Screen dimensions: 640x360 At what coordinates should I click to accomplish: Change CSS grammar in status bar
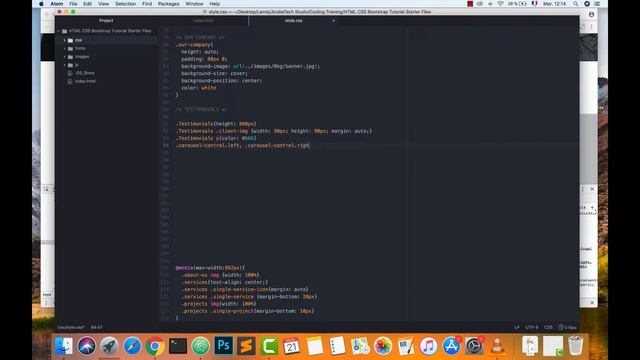point(548,327)
